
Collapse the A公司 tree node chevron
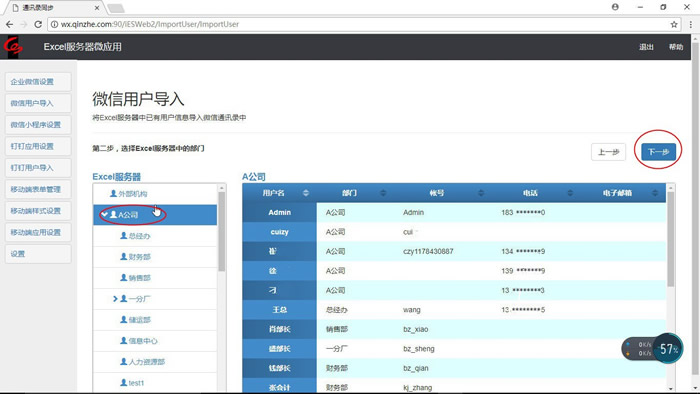pos(104,215)
